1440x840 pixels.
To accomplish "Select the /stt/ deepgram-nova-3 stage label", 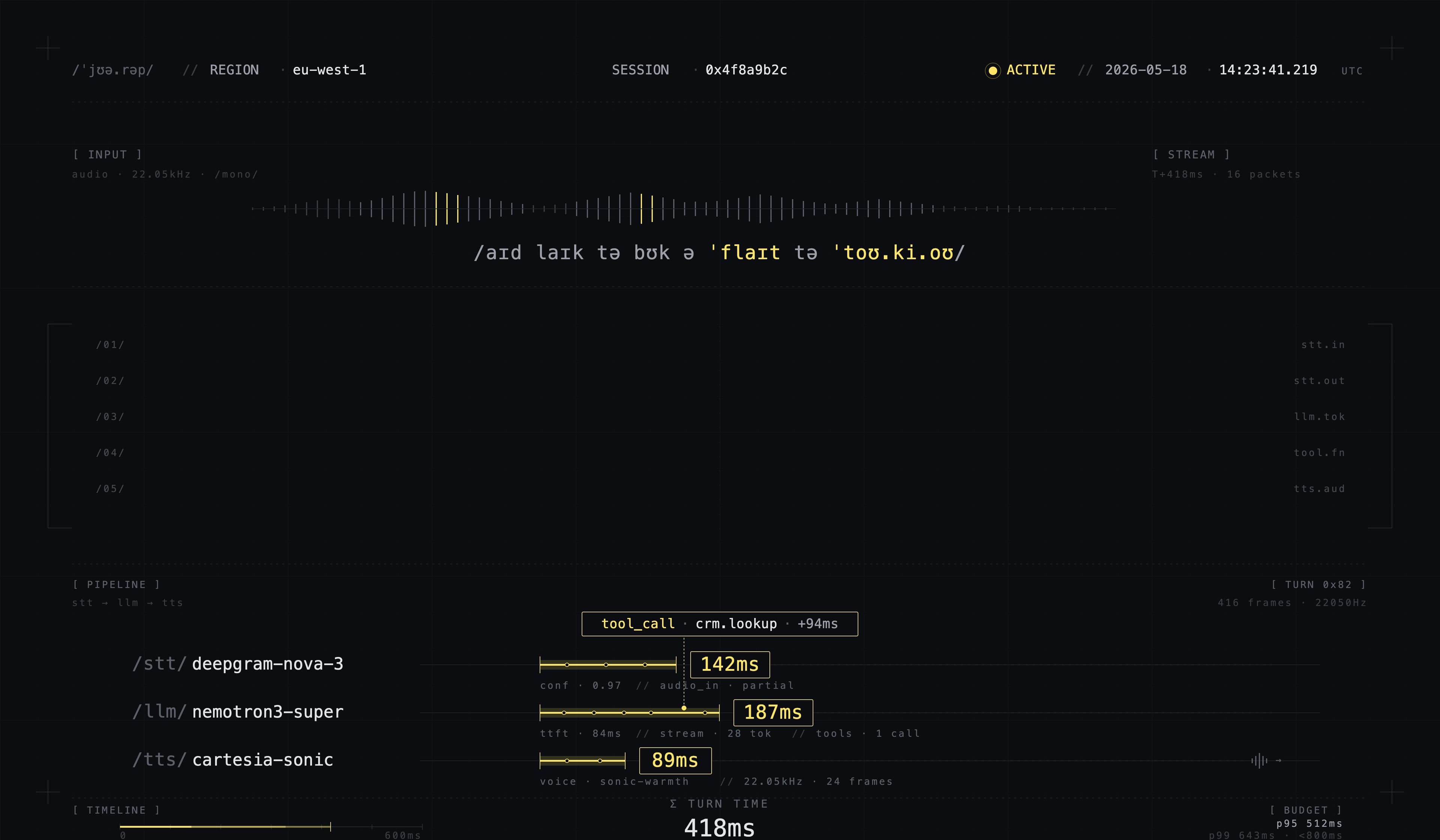I will click(238, 664).
